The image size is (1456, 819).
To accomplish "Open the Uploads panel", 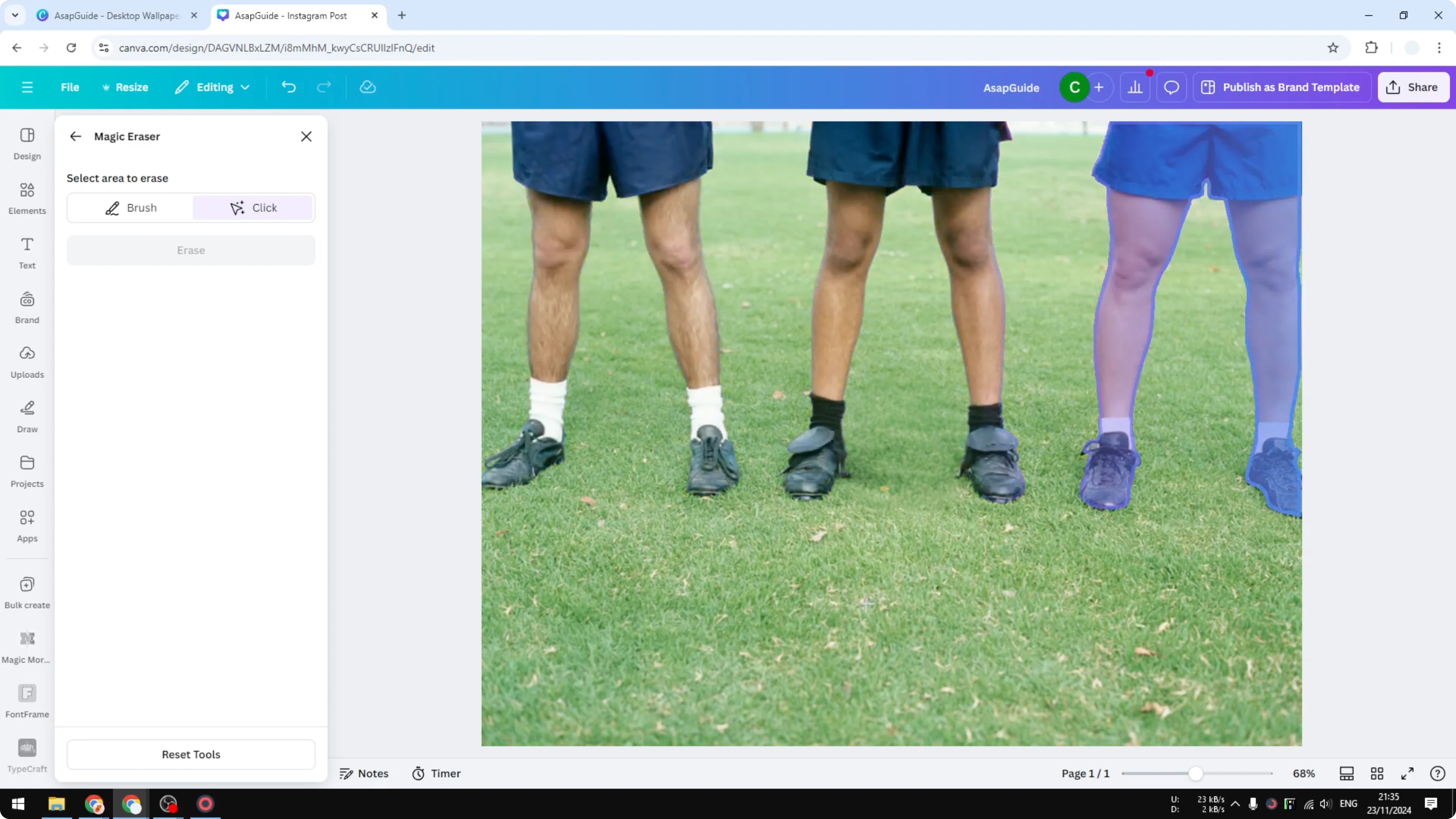I will 27,360.
